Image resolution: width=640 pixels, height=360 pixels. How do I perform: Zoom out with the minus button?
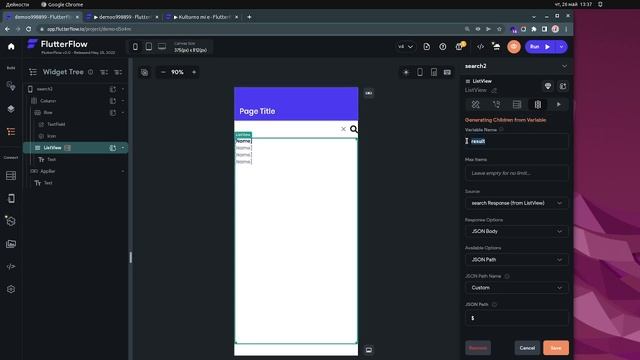click(163, 72)
